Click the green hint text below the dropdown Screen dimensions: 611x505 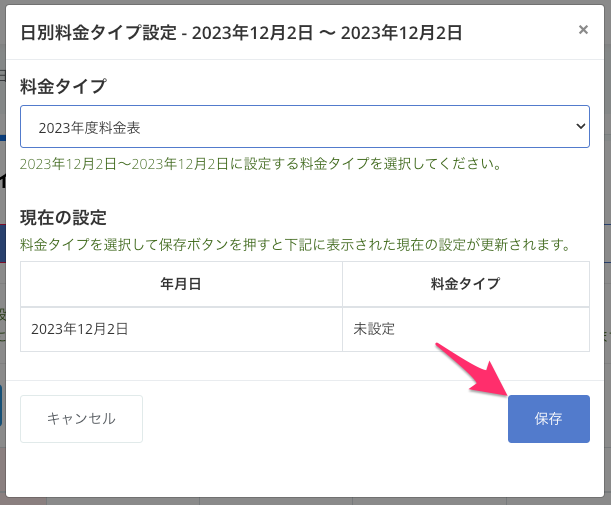click(260, 163)
